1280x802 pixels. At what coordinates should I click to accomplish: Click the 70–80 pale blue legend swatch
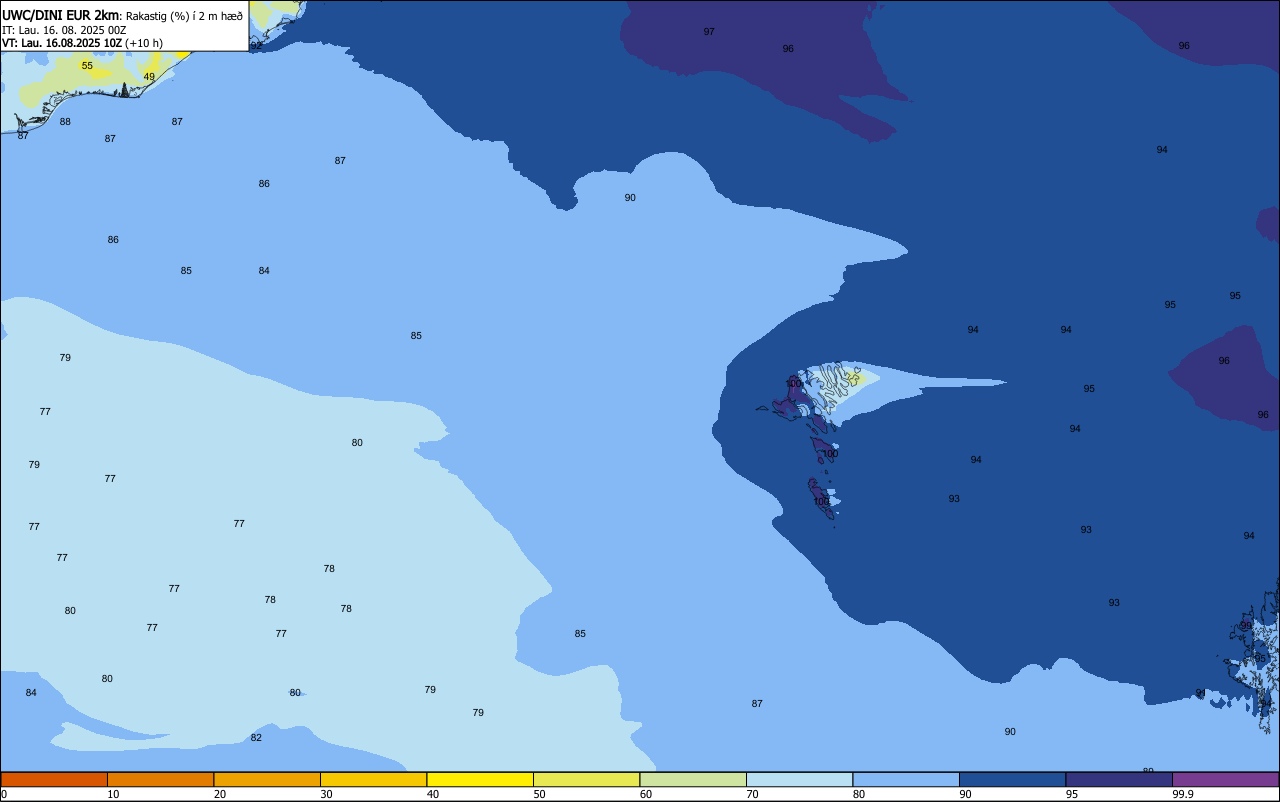(x=799, y=779)
